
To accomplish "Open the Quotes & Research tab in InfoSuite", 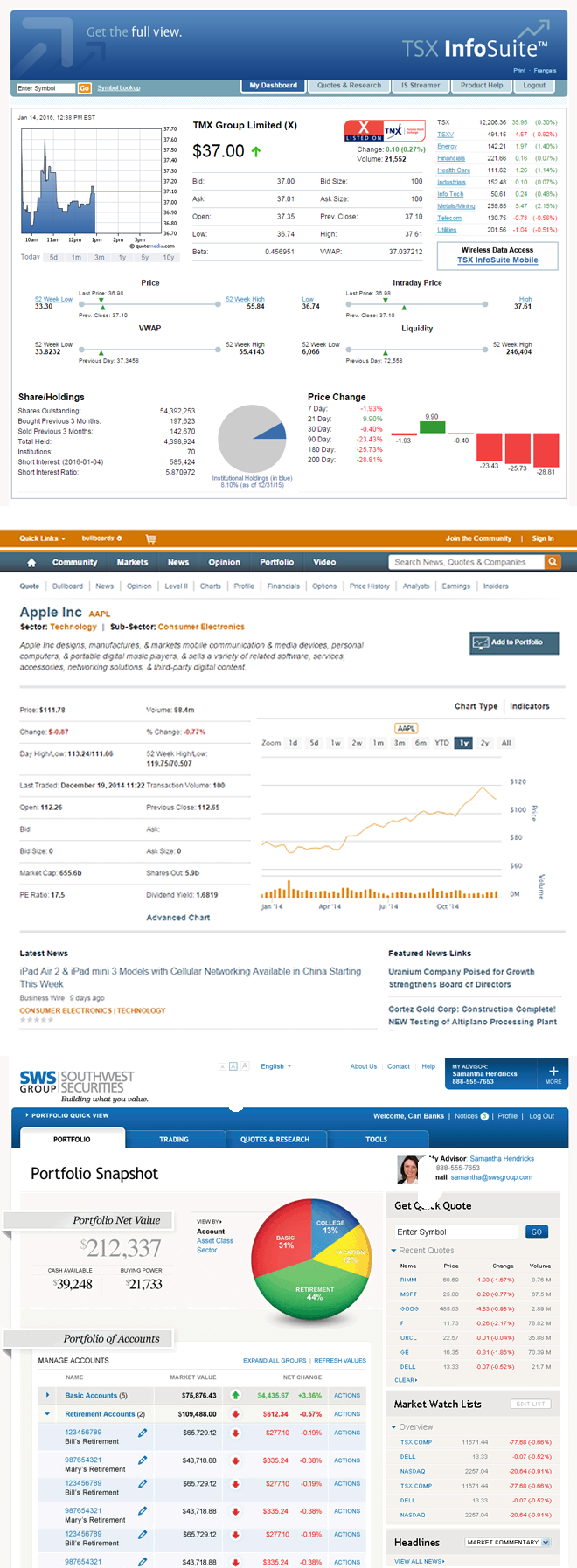I will click(349, 86).
